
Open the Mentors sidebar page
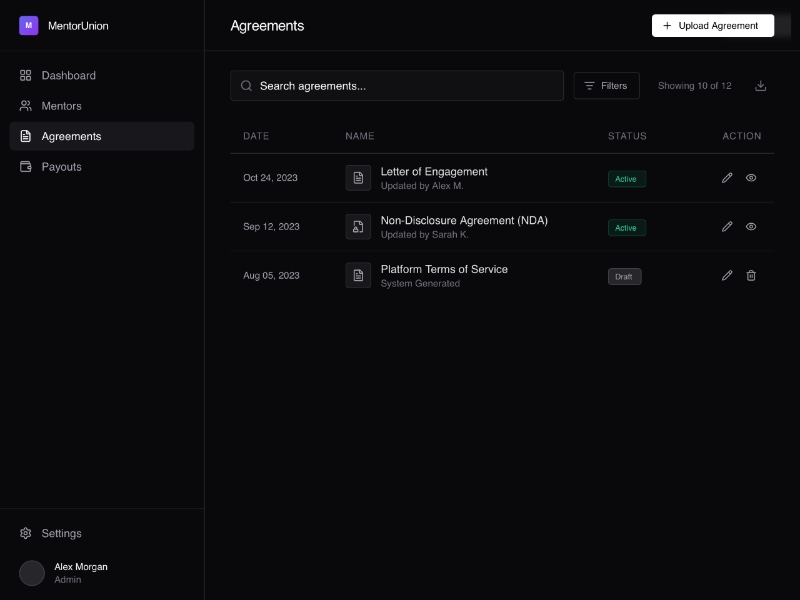tap(61, 106)
